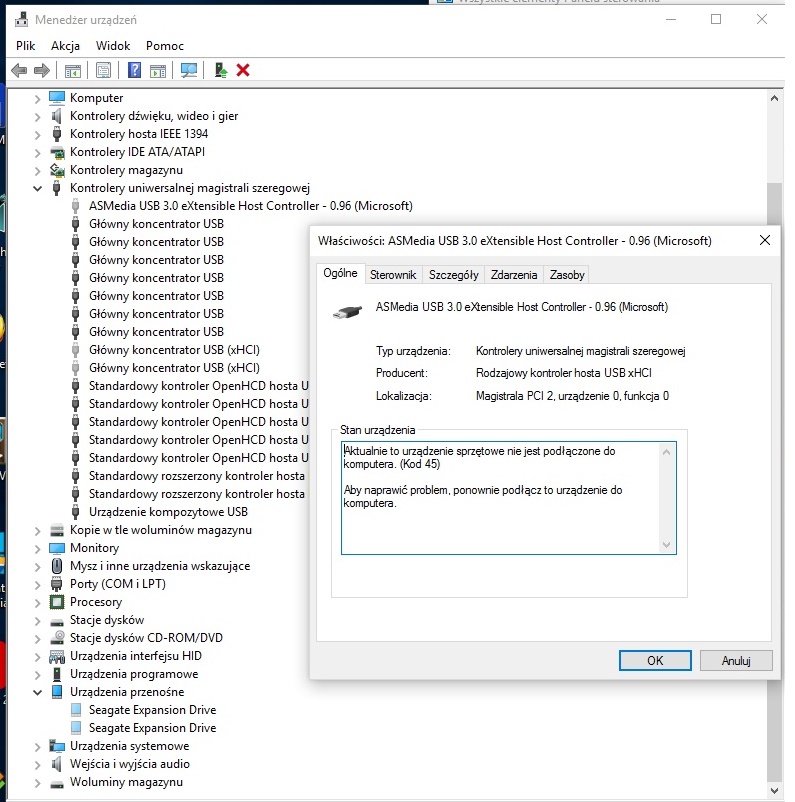This screenshot has width=795, height=802.
Task: Click the Properties toolbar icon
Action: coord(103,70)
